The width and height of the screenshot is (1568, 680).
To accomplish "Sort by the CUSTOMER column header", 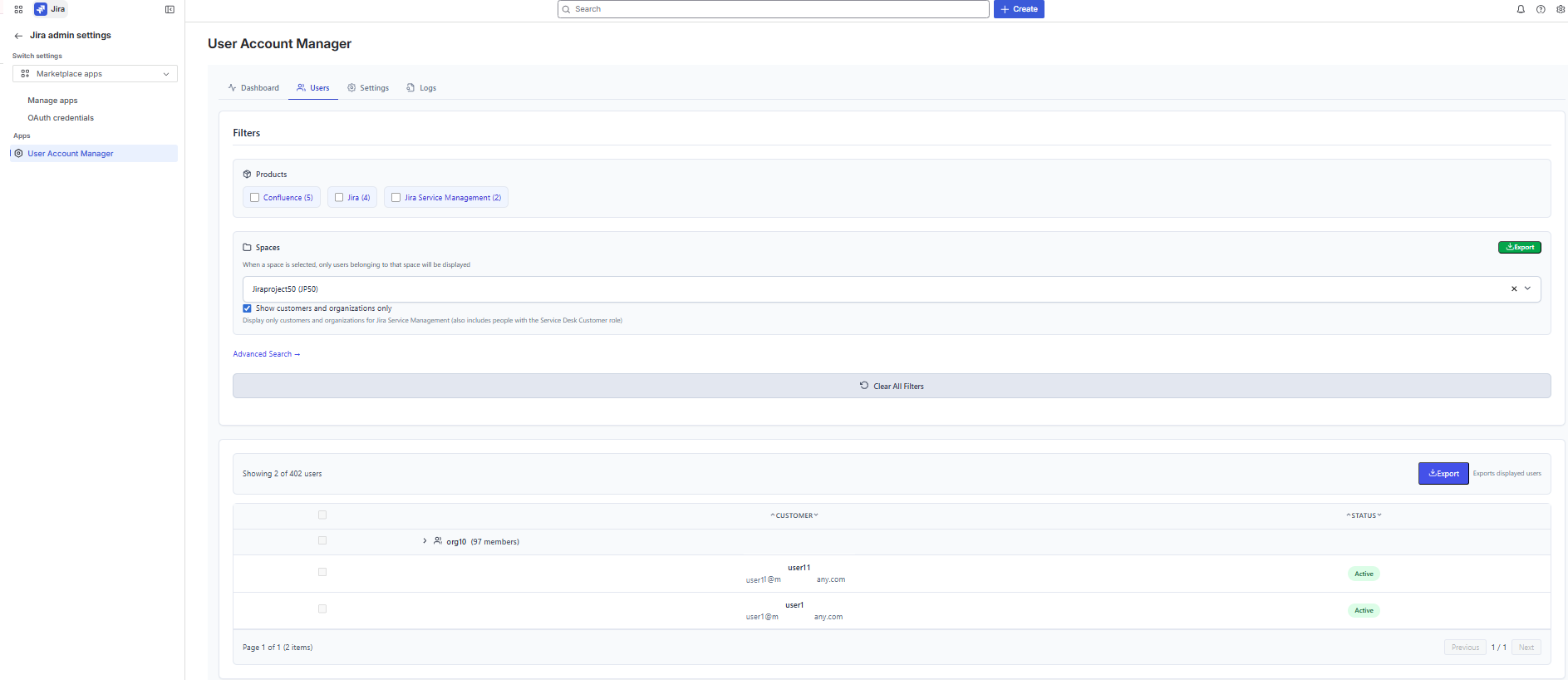I will 794,515.
